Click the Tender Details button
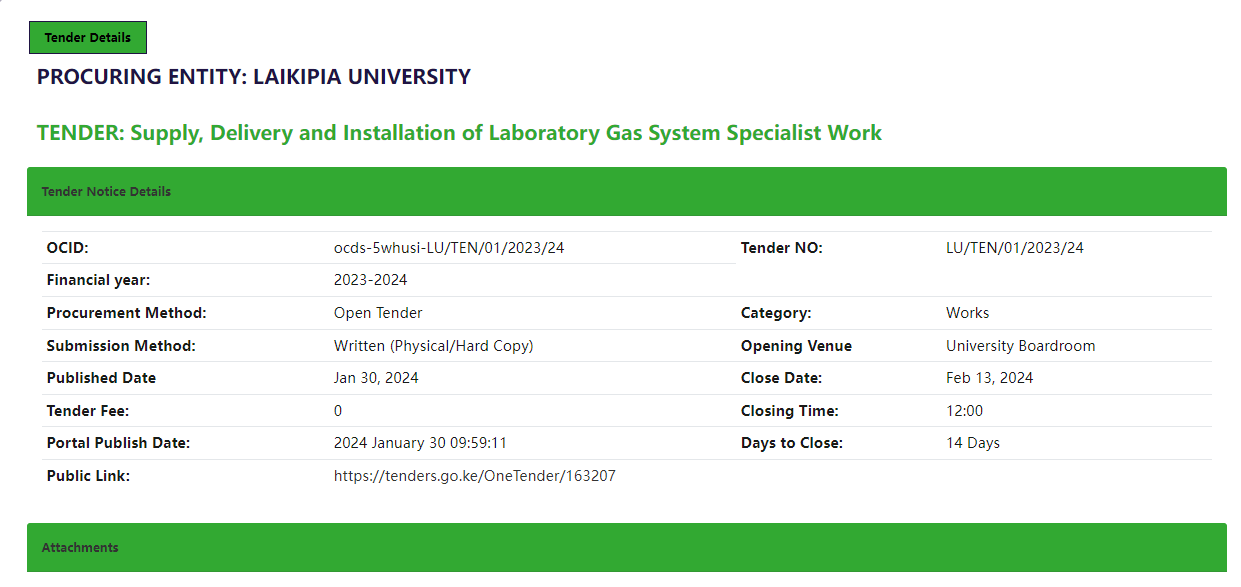The image size is (1241, 587). tap(88, 37)
